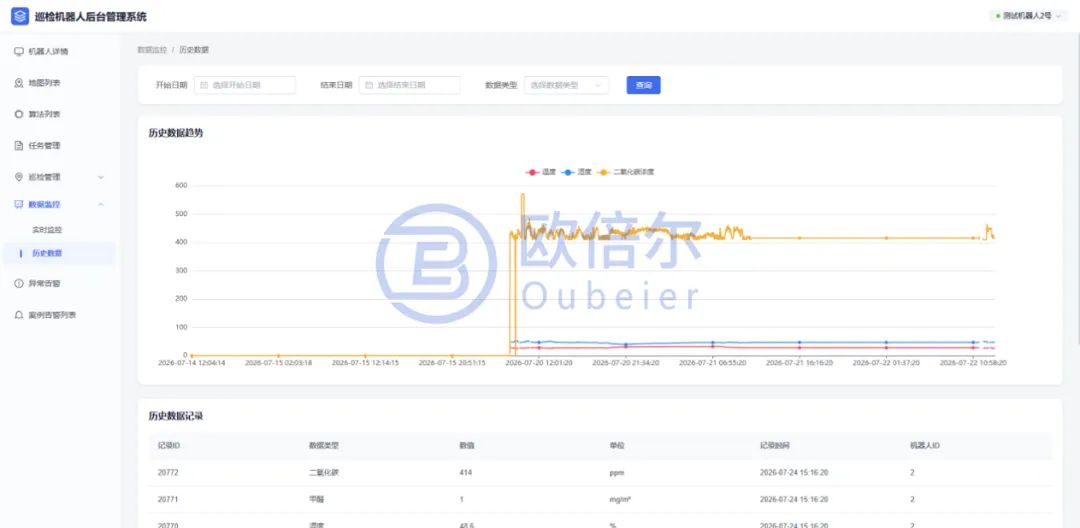Click the 600 y-axis label
Image resolution: width=1080 pixels, height=528 pixels.
181,186
